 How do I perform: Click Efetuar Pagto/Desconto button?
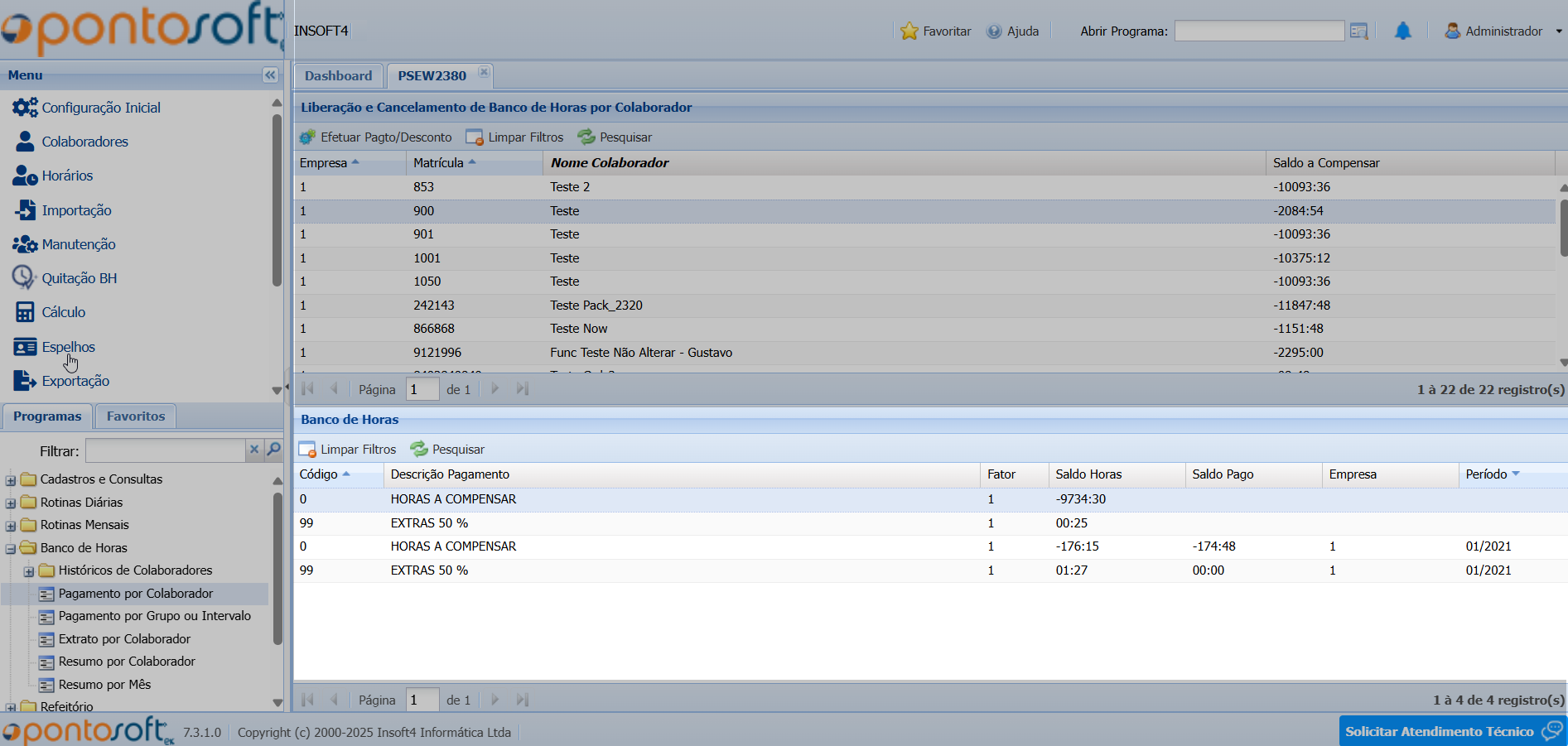pyautogui.click(x=376, y=137)
